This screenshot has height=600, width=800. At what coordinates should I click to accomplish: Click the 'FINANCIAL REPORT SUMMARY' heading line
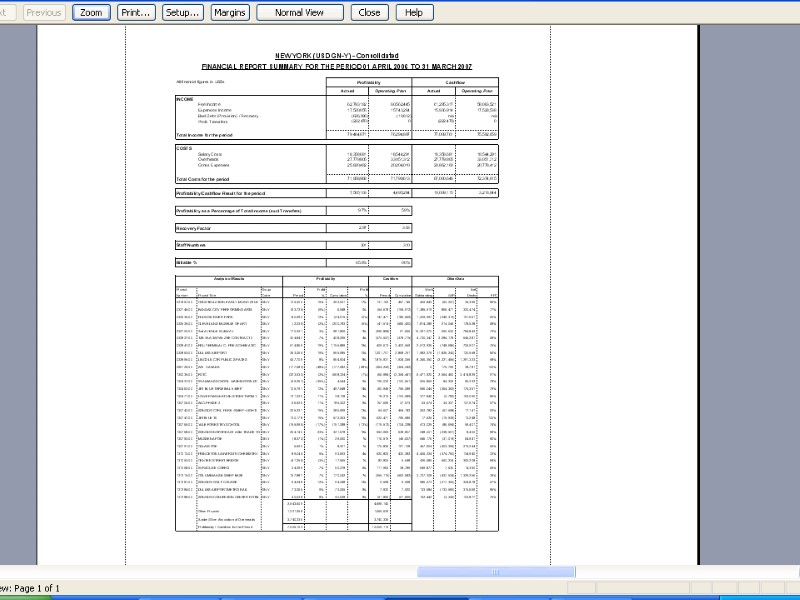(337, 66)
